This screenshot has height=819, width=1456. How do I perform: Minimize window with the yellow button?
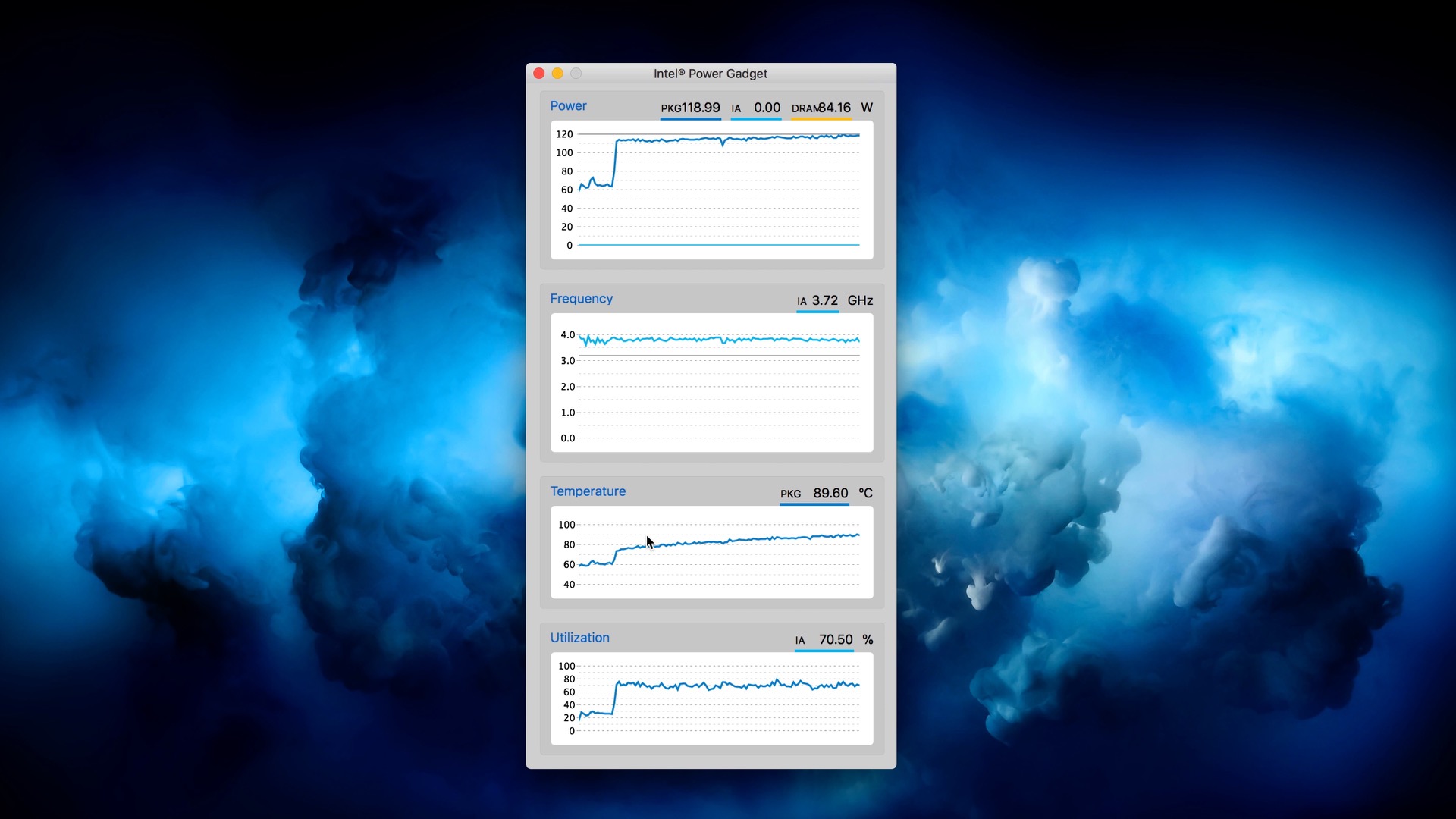[557, 74]
